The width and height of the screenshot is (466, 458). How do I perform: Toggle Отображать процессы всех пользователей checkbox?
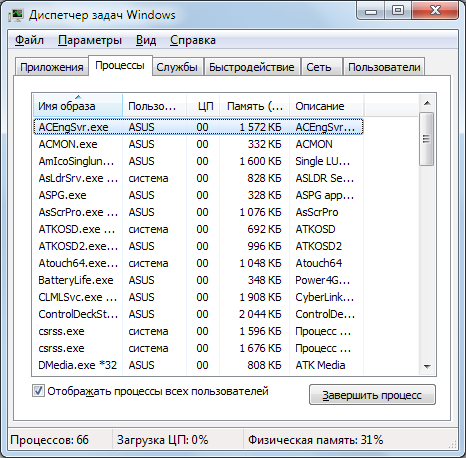point(38,391)
